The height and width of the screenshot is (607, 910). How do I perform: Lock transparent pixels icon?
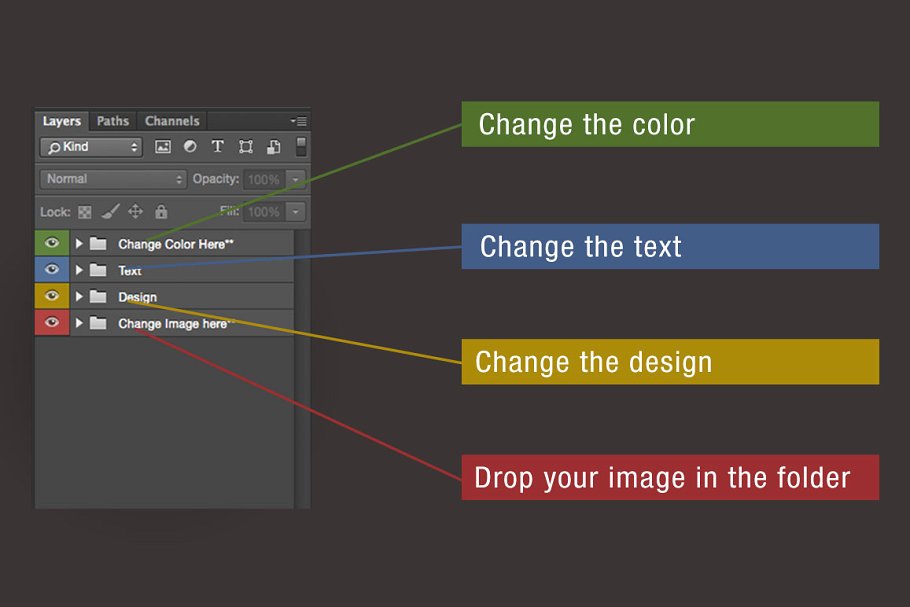85,212
